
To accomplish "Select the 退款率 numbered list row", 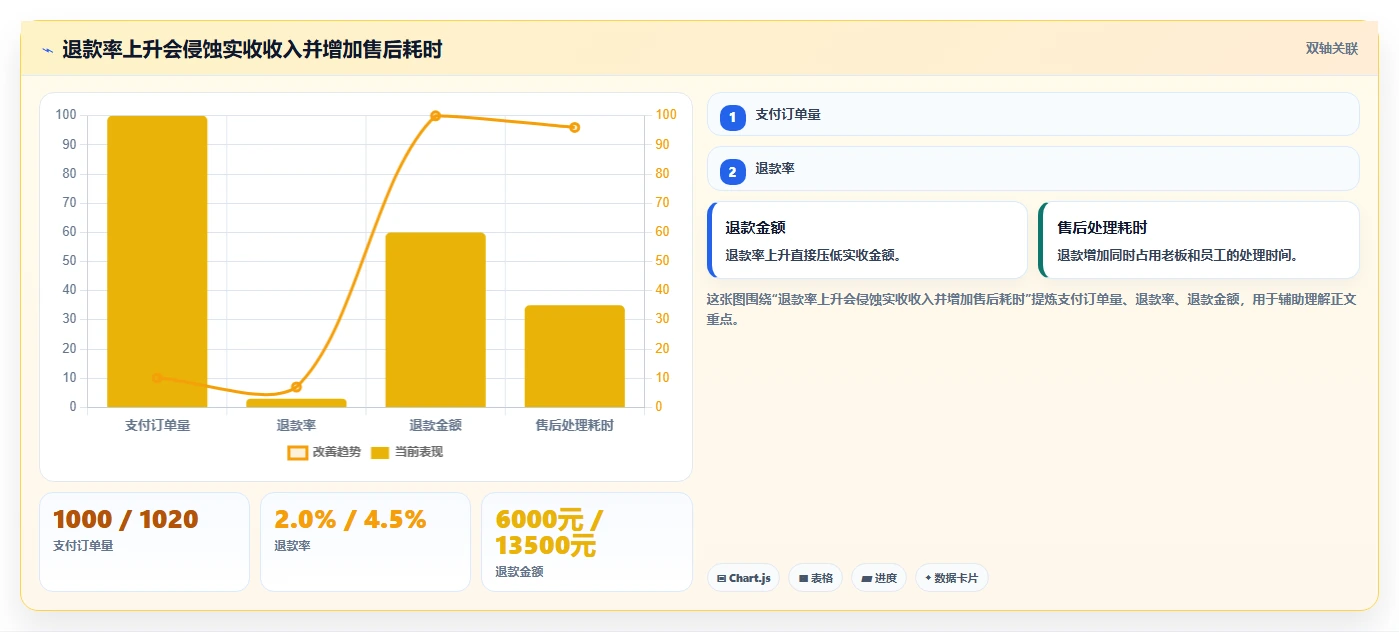I will [x=1033, y=168].
